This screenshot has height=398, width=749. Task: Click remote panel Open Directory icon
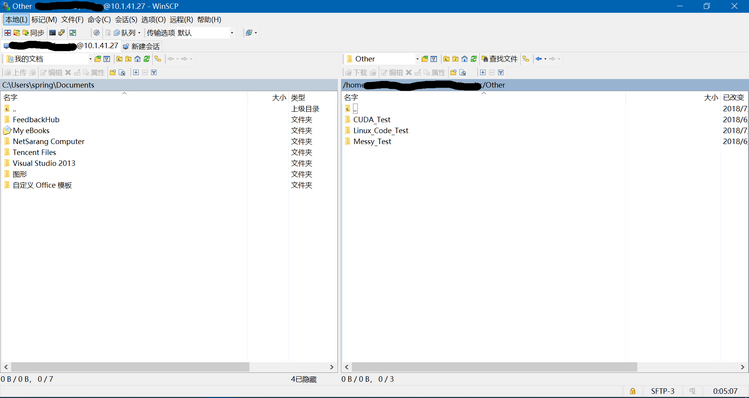pos(425,59)
